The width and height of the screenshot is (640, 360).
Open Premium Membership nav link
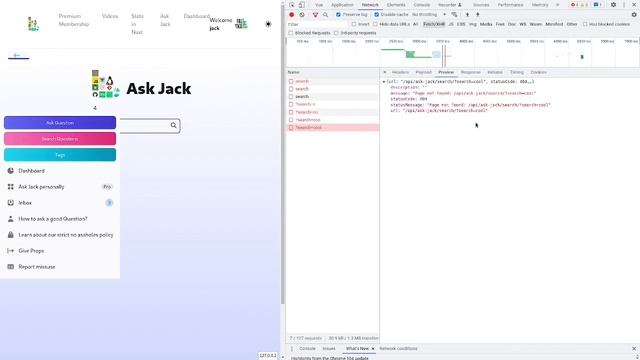coord(73,20)
